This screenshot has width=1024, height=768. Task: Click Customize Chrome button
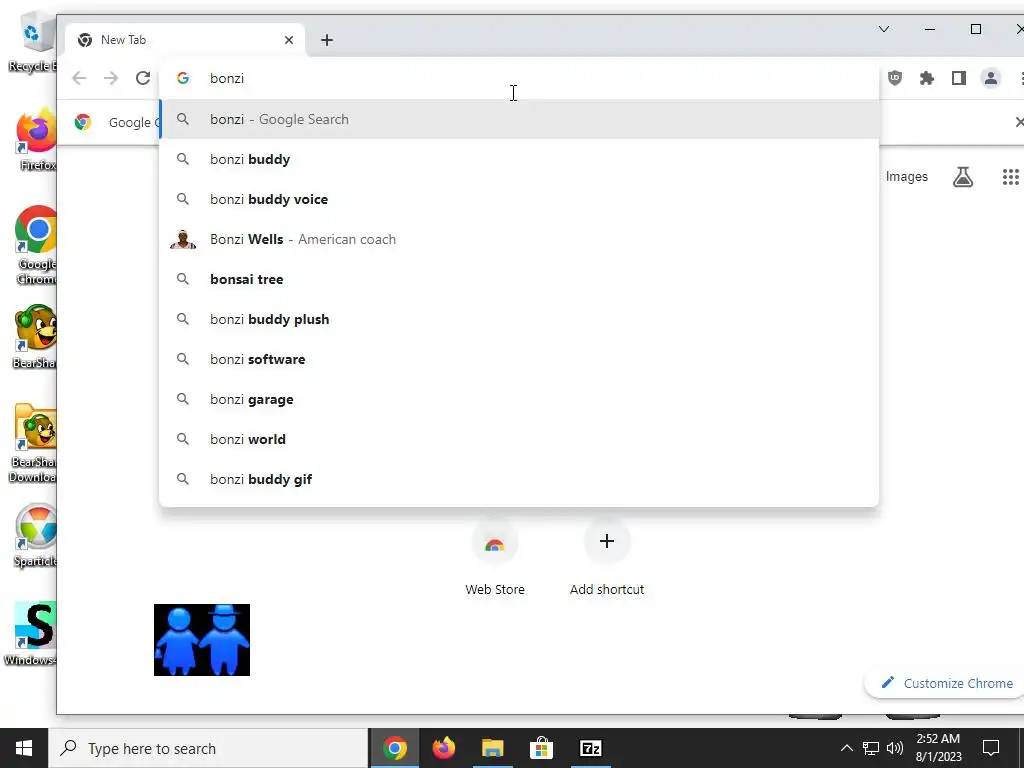tap(946, 683)
